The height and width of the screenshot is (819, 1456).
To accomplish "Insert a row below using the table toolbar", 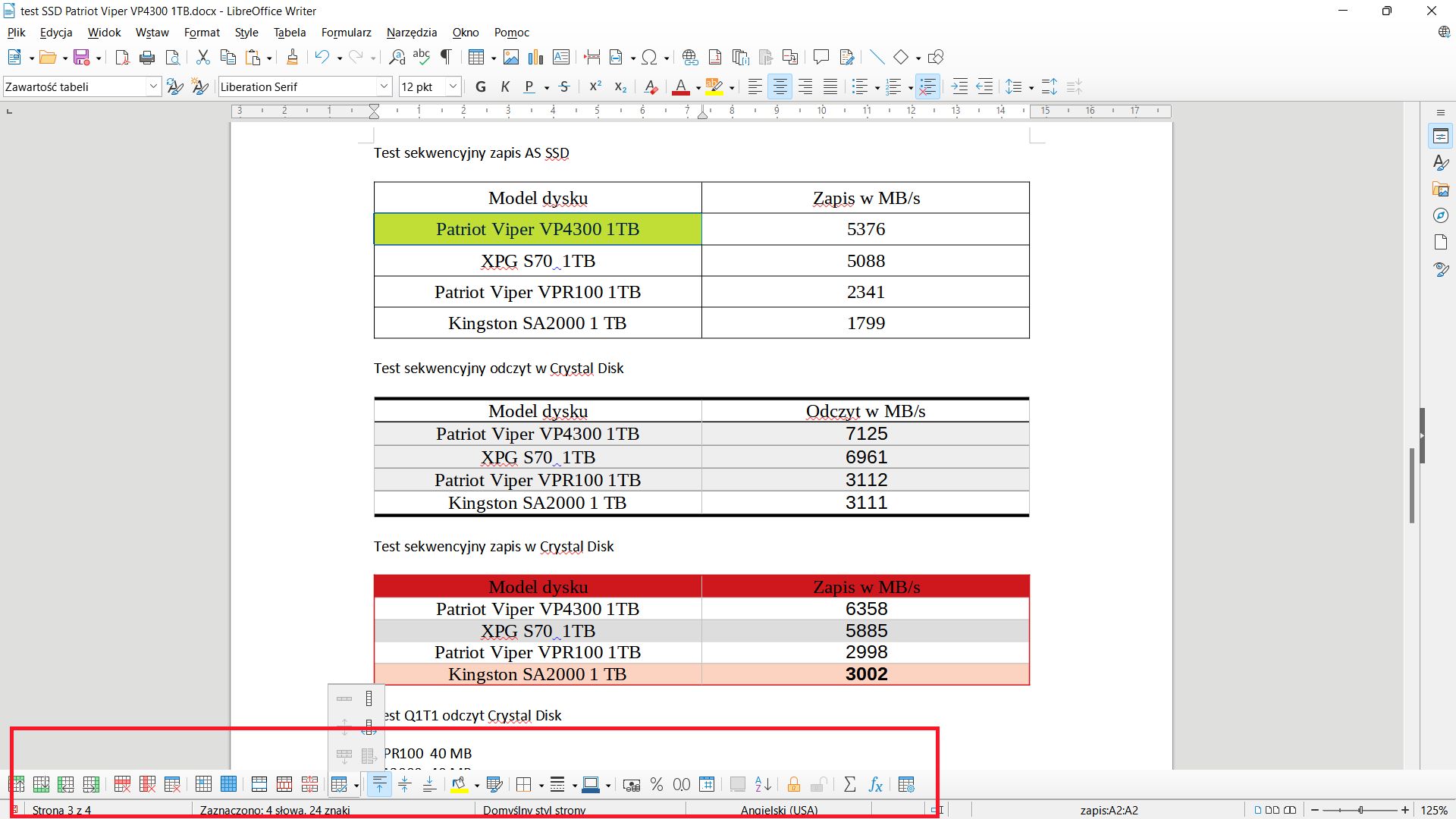I will click(42, 784).
